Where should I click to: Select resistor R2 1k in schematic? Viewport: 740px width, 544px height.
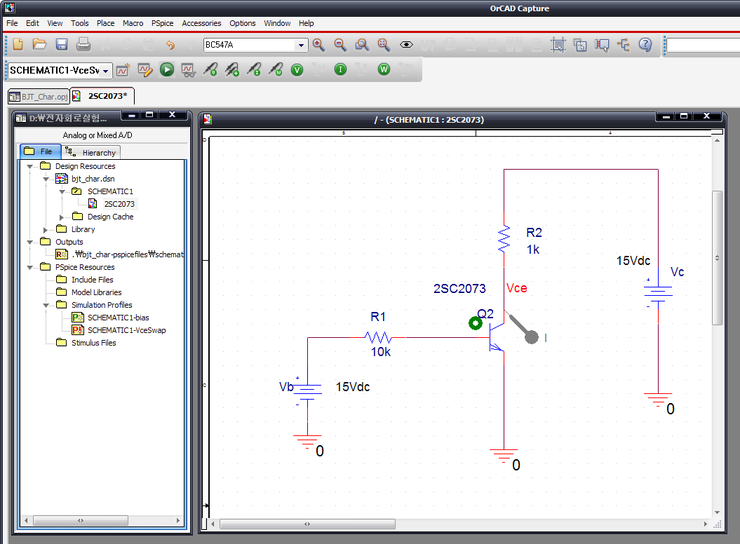(x=504, y=239)
